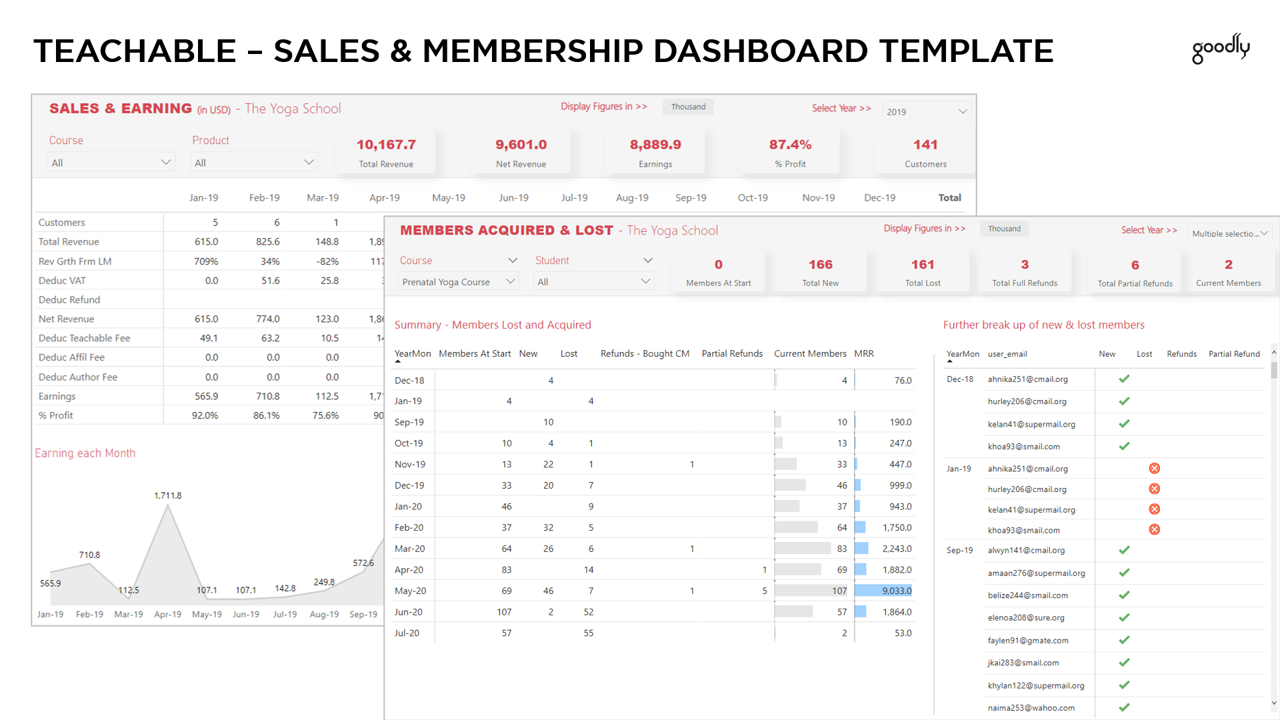This screenshot has width=1280, height=720.
Task: Click the Partial Refund header in break up table
Action: tap(1234, 354)
